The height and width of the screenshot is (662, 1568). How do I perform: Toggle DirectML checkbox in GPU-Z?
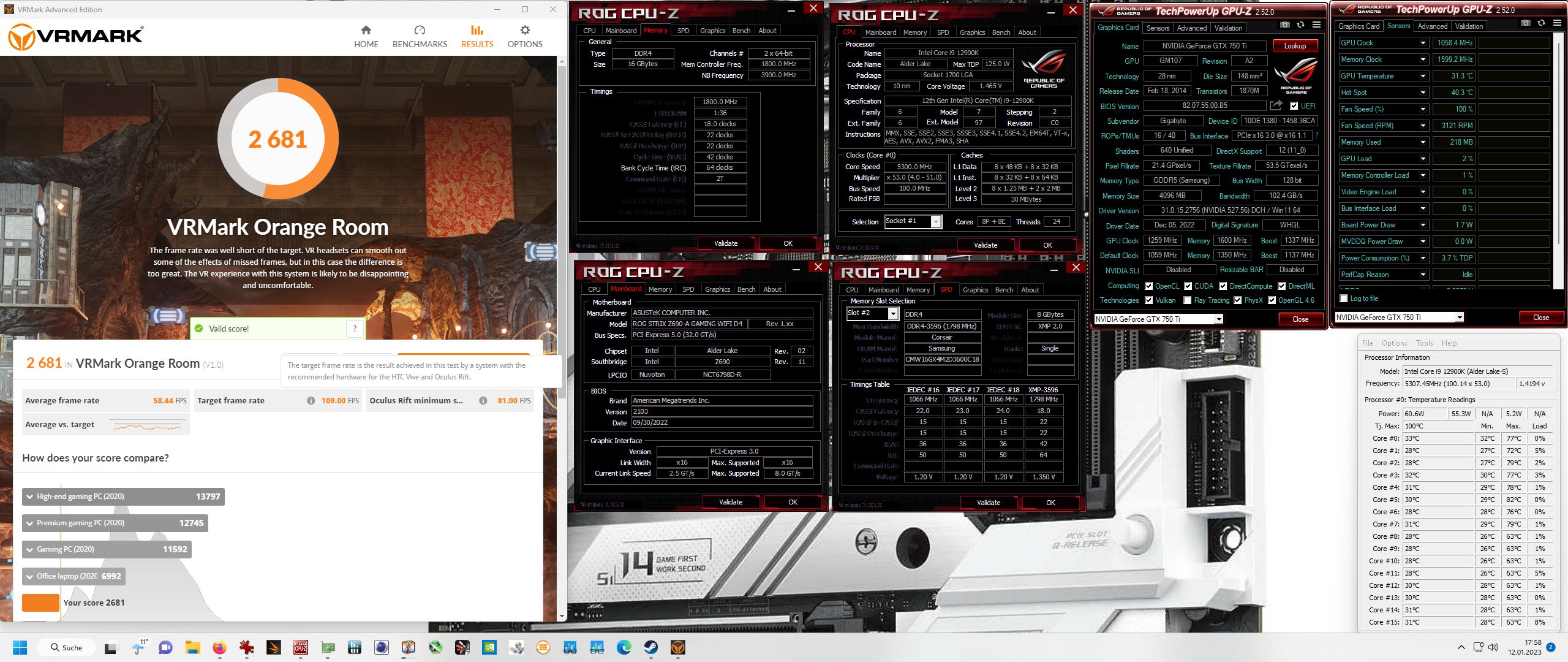[x=1281, y=286]
